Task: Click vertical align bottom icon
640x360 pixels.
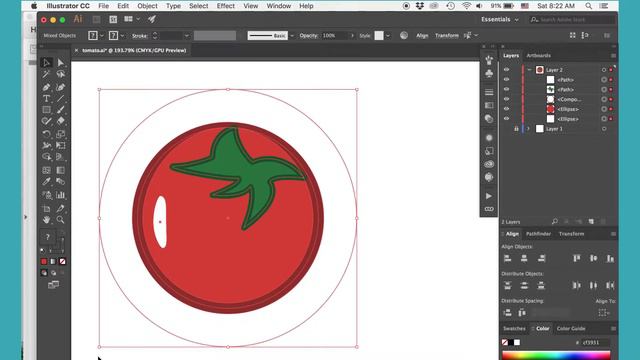Action: pos(610,258)
